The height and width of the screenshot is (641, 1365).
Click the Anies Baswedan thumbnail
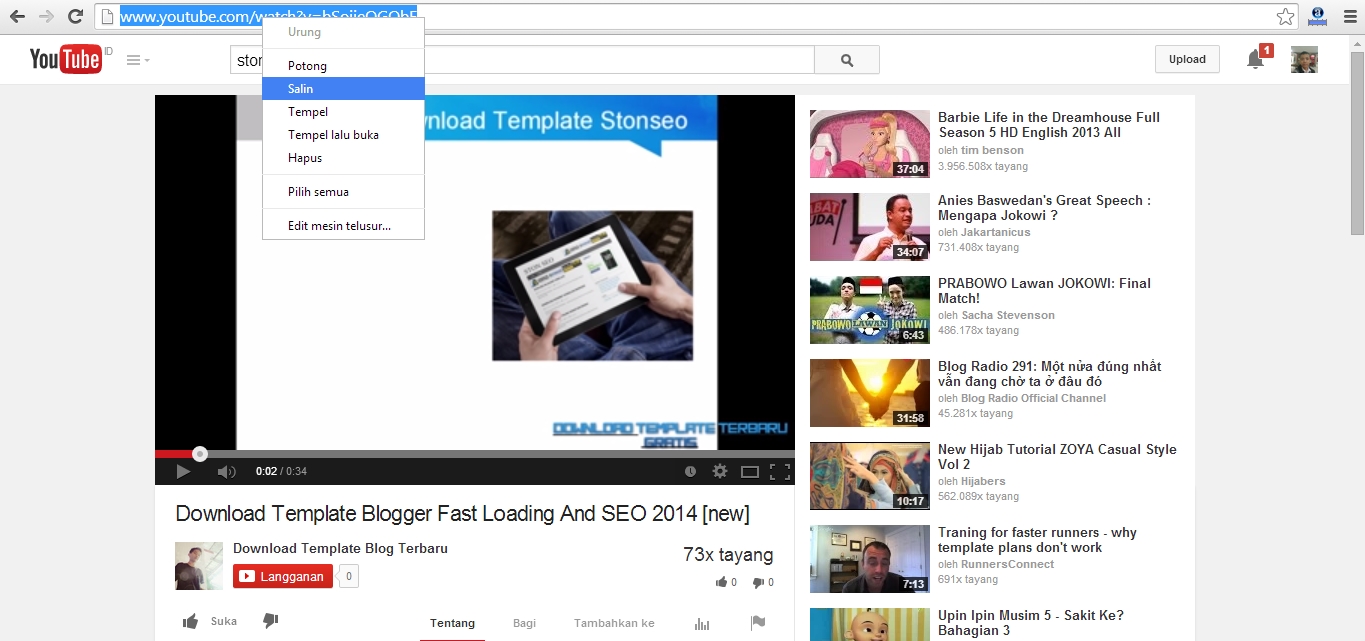(x=870, y=227)
